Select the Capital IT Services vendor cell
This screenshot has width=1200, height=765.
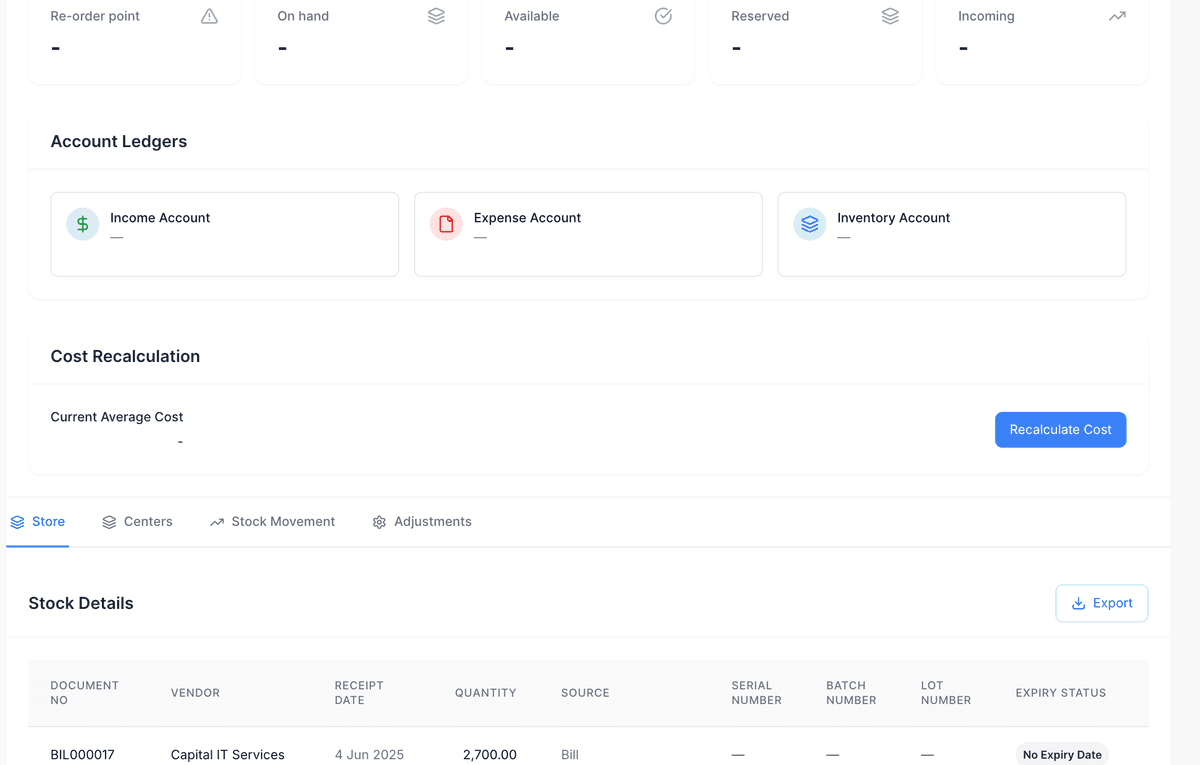(x=228, y=755)
